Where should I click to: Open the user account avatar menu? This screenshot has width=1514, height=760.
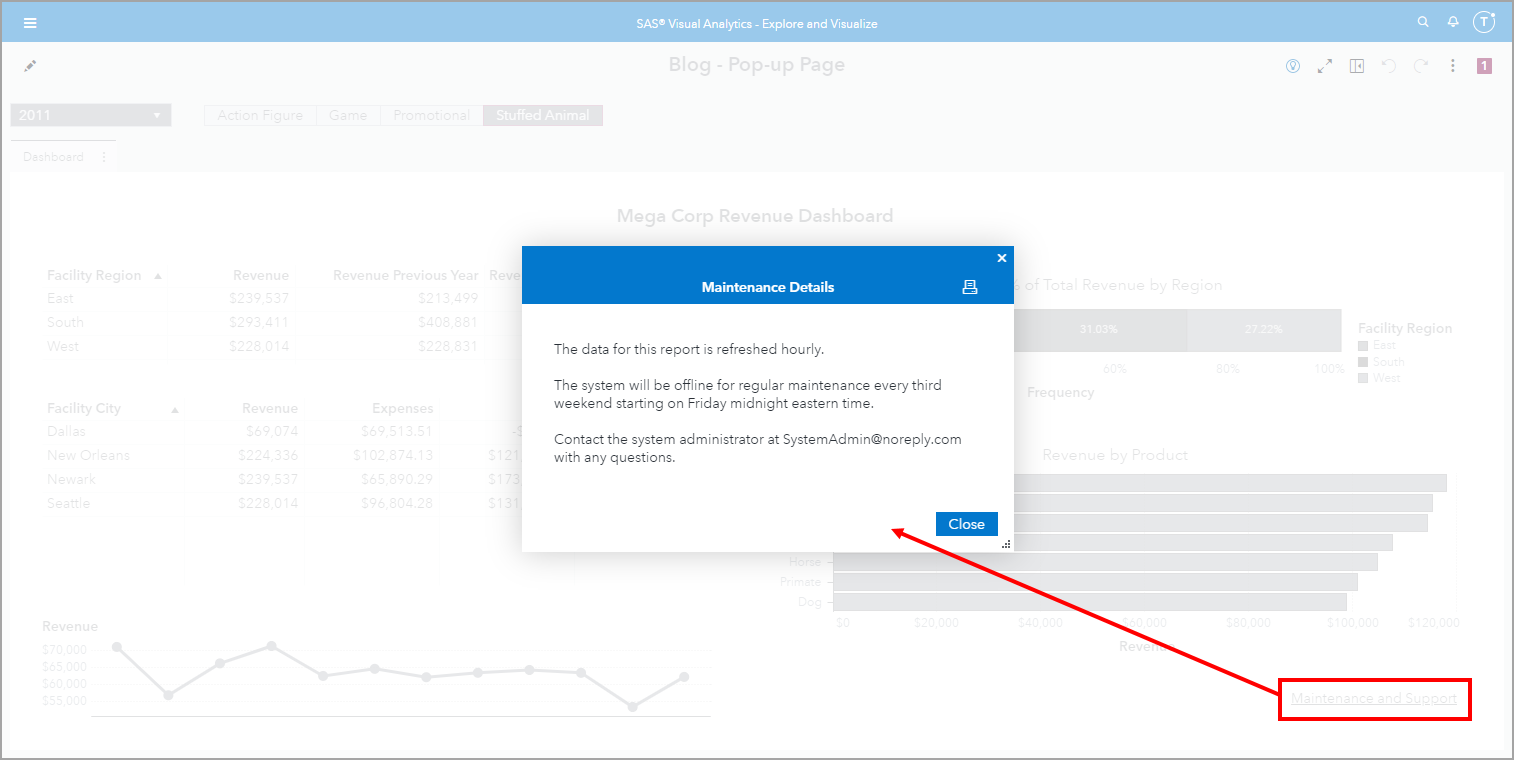pos(1484,21)
